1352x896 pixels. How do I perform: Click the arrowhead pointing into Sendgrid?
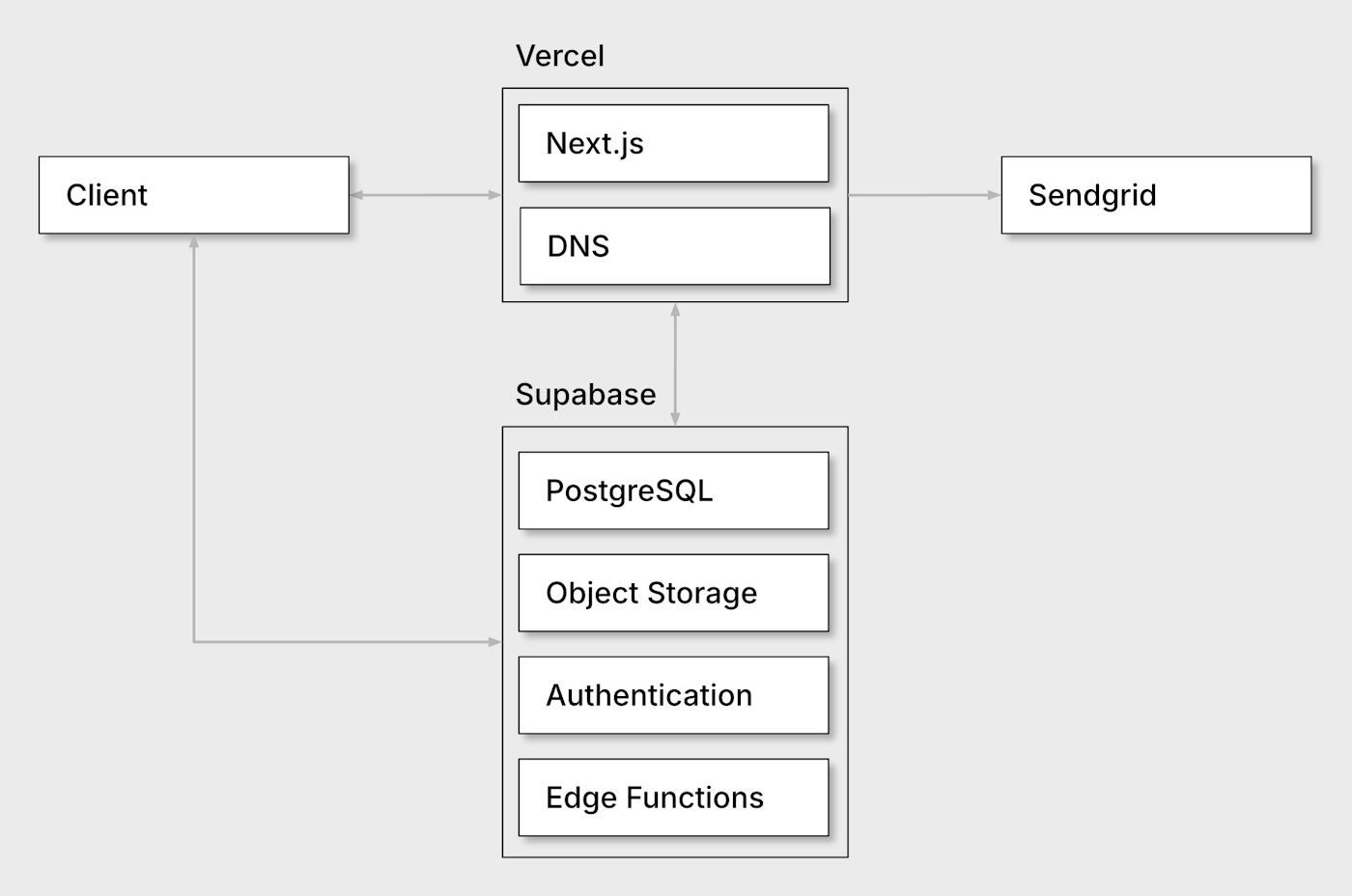click(x=994, y=195)
